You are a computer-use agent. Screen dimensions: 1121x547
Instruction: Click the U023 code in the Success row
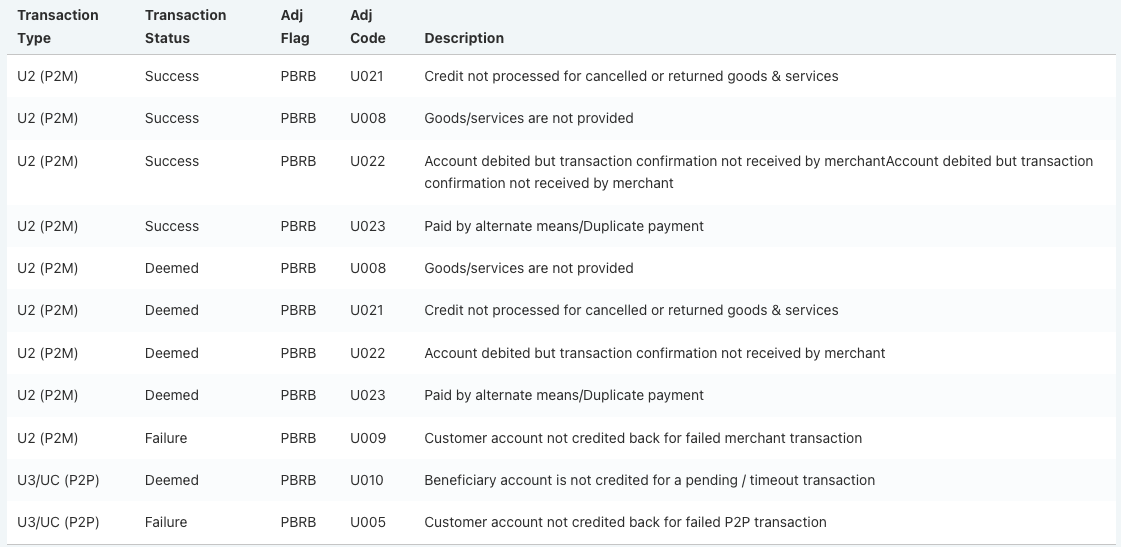pos(366,226)
